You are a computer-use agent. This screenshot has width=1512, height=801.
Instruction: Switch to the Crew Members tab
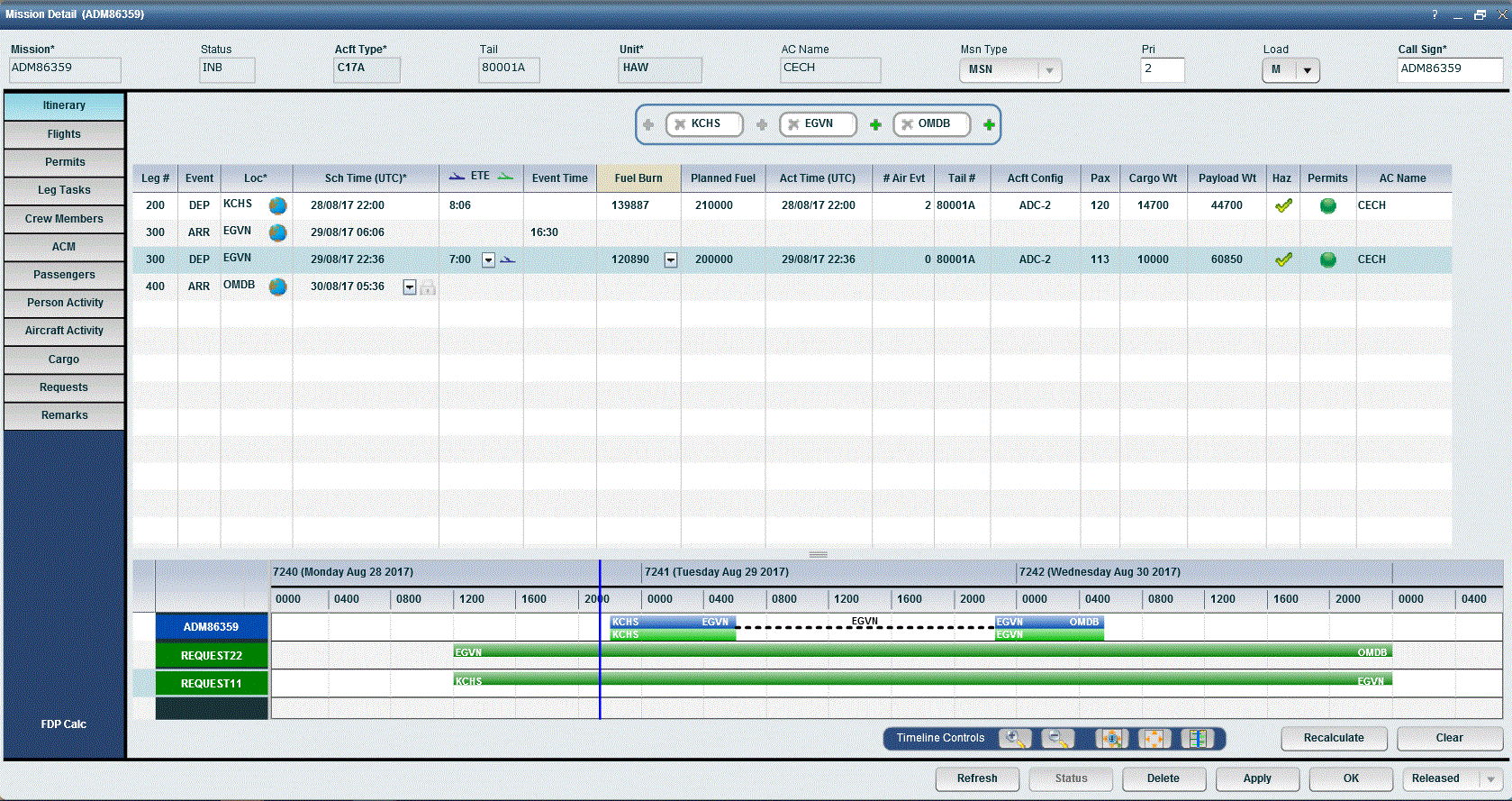(64, 219)
